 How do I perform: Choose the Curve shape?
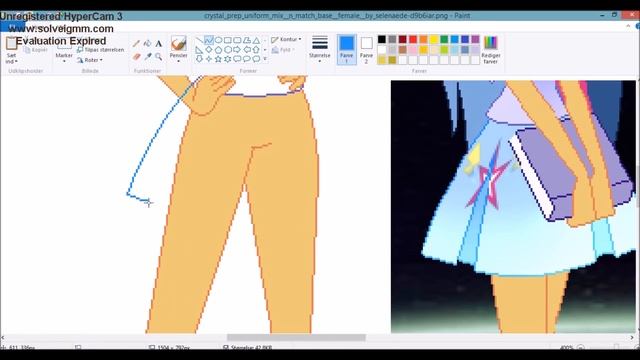tap(209, 40)
